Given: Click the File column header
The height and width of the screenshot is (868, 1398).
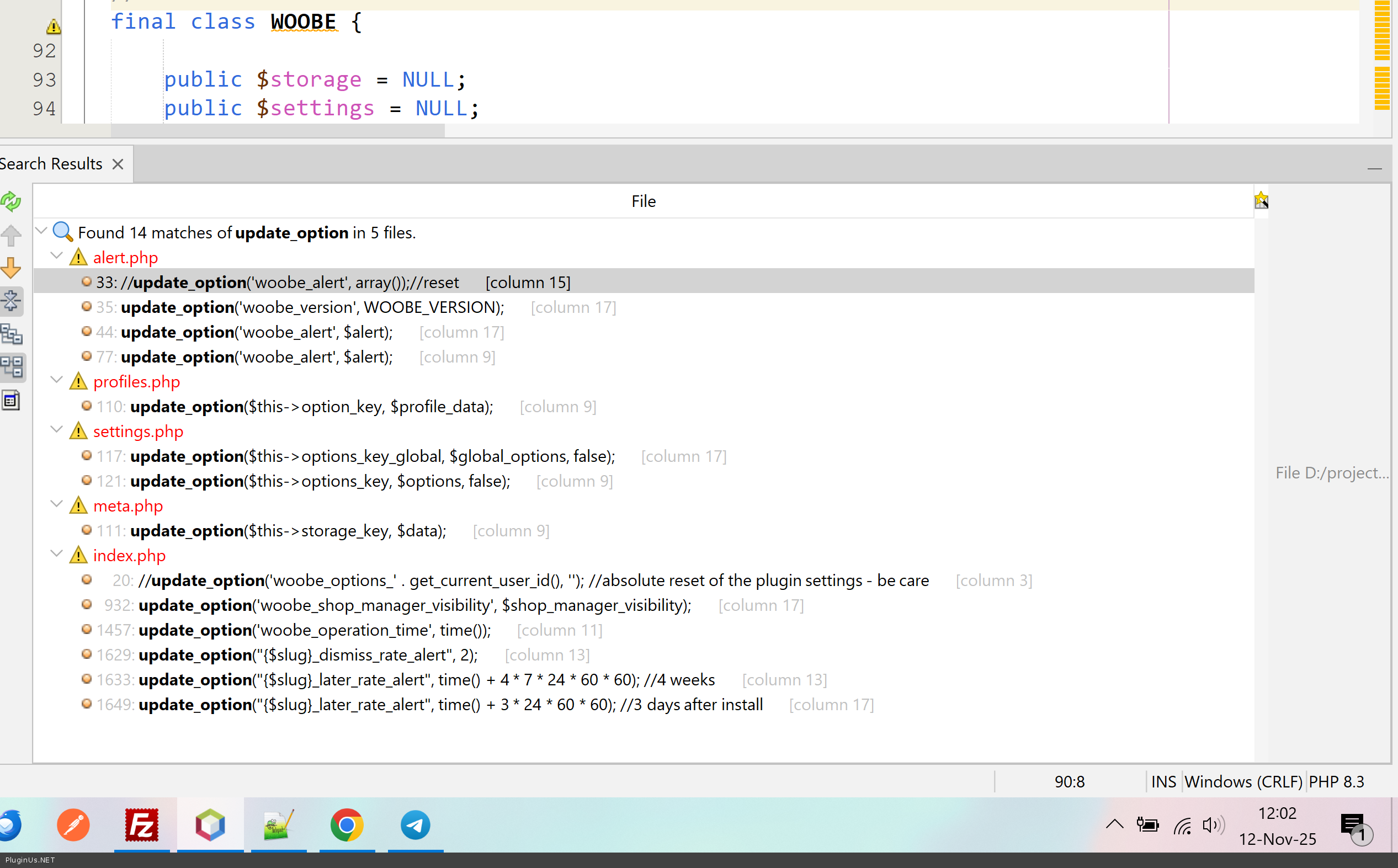Looking at the screenshot, I should tap(643, 201).
